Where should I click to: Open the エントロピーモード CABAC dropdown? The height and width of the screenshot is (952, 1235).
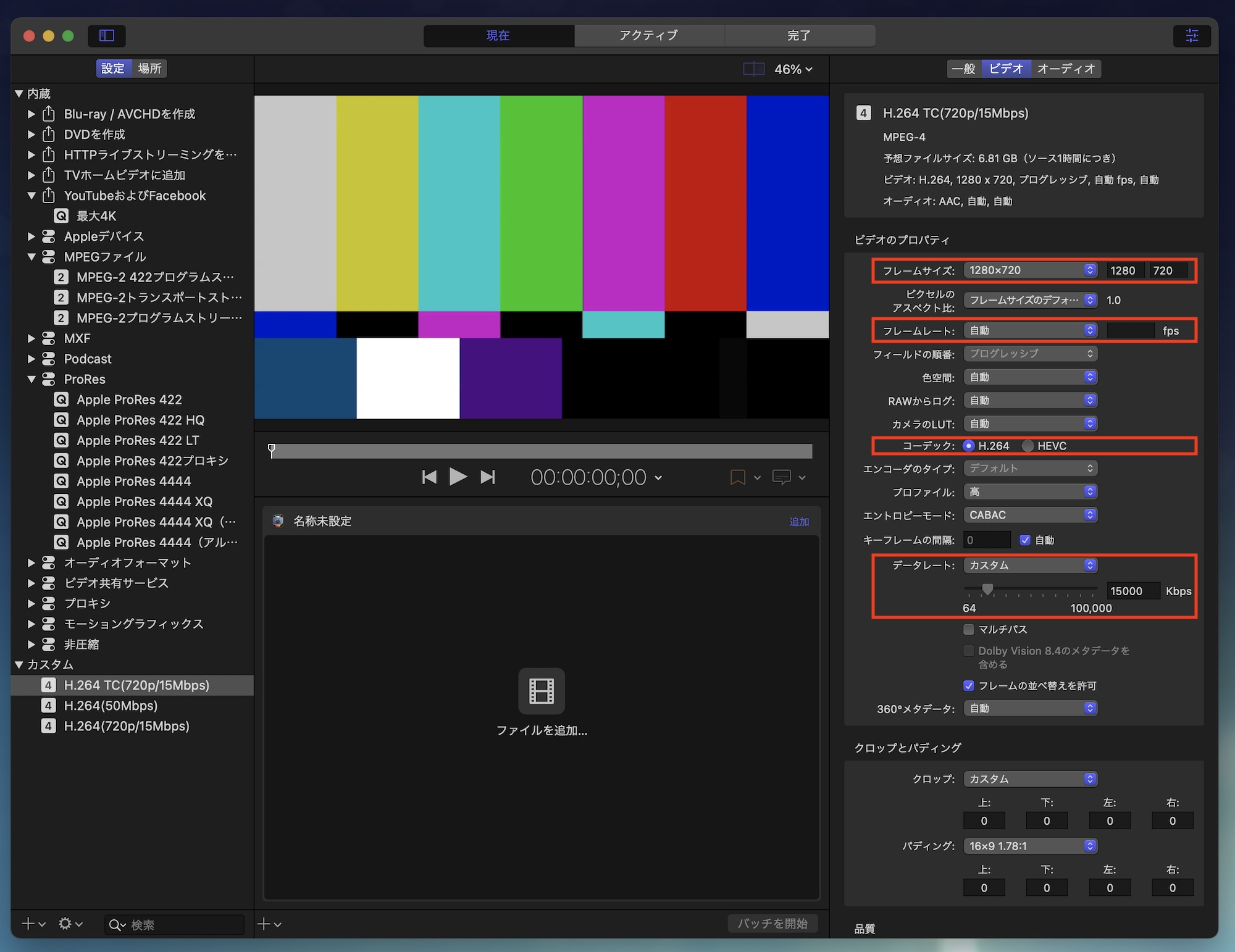[1030, 515]
